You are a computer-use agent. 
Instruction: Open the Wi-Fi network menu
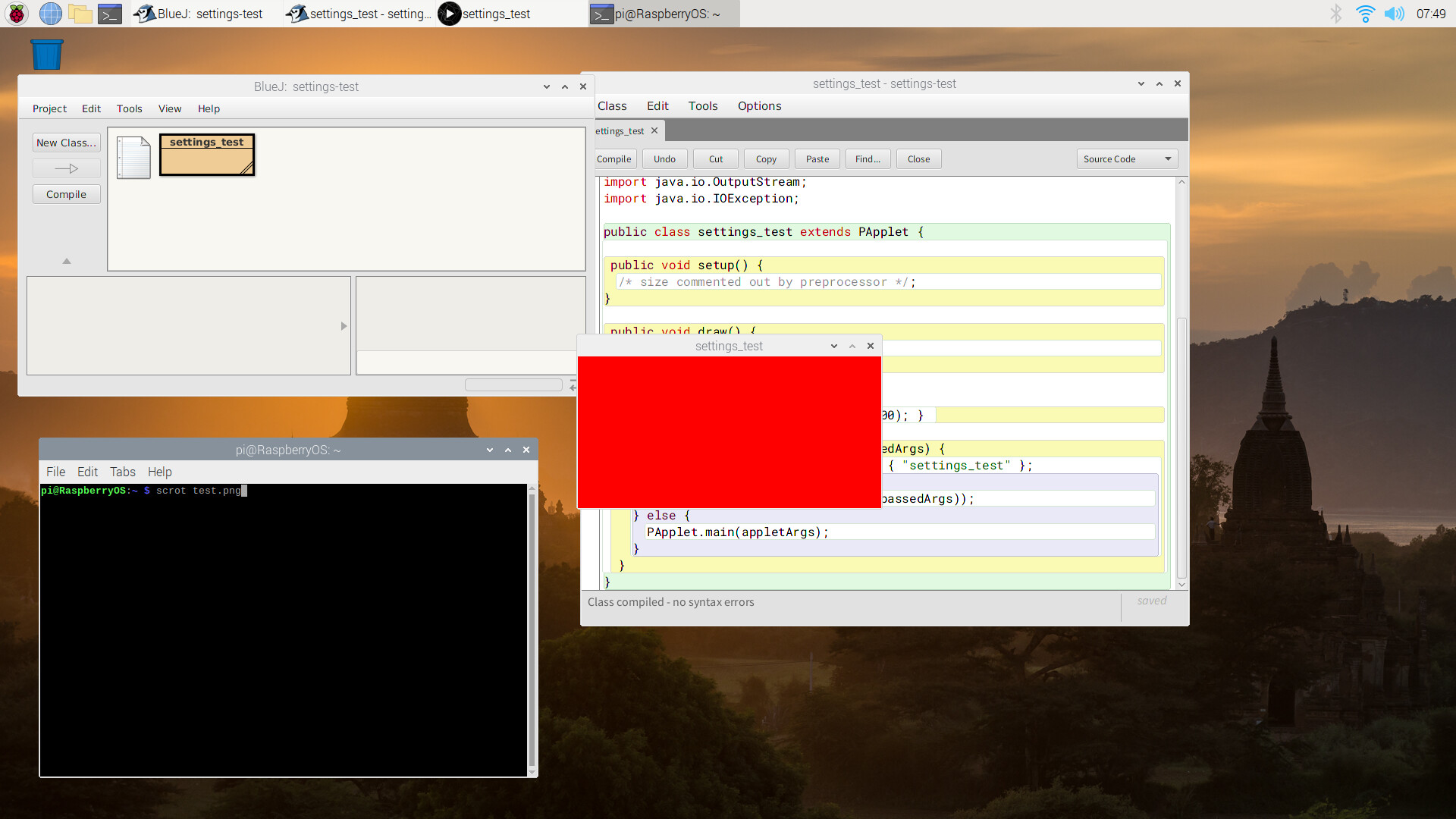[x=1365, y=14]
